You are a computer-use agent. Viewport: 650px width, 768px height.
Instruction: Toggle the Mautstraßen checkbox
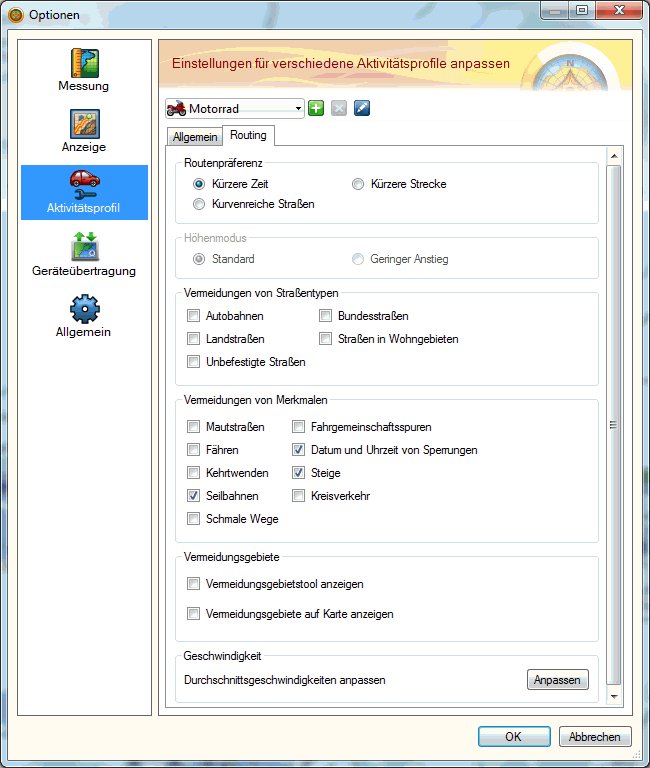193,427
